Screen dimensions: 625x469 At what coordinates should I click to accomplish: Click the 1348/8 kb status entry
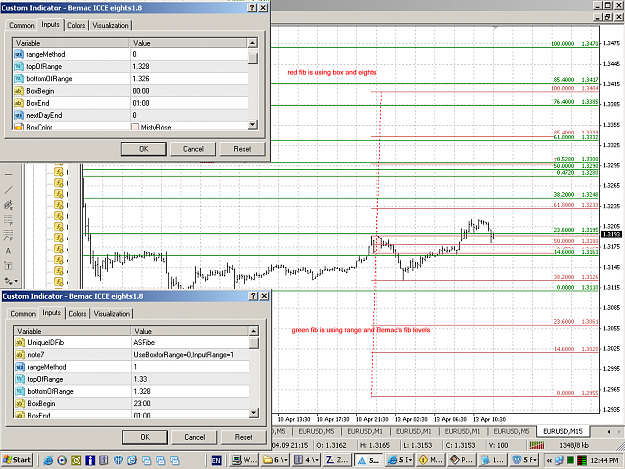click(574, 445)
